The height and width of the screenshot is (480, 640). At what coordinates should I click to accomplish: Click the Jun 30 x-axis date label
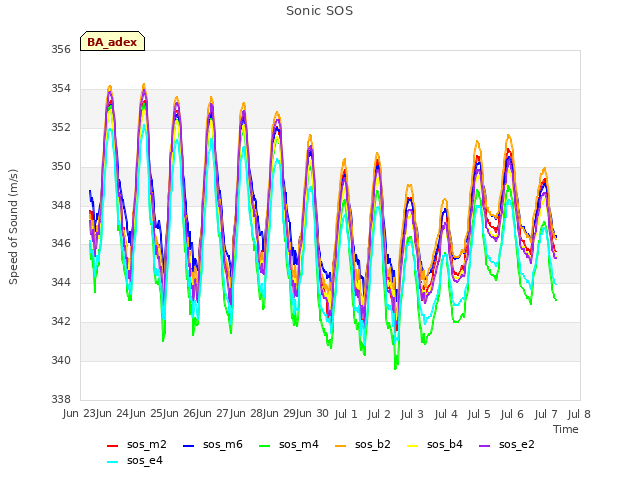coord(312,414)
